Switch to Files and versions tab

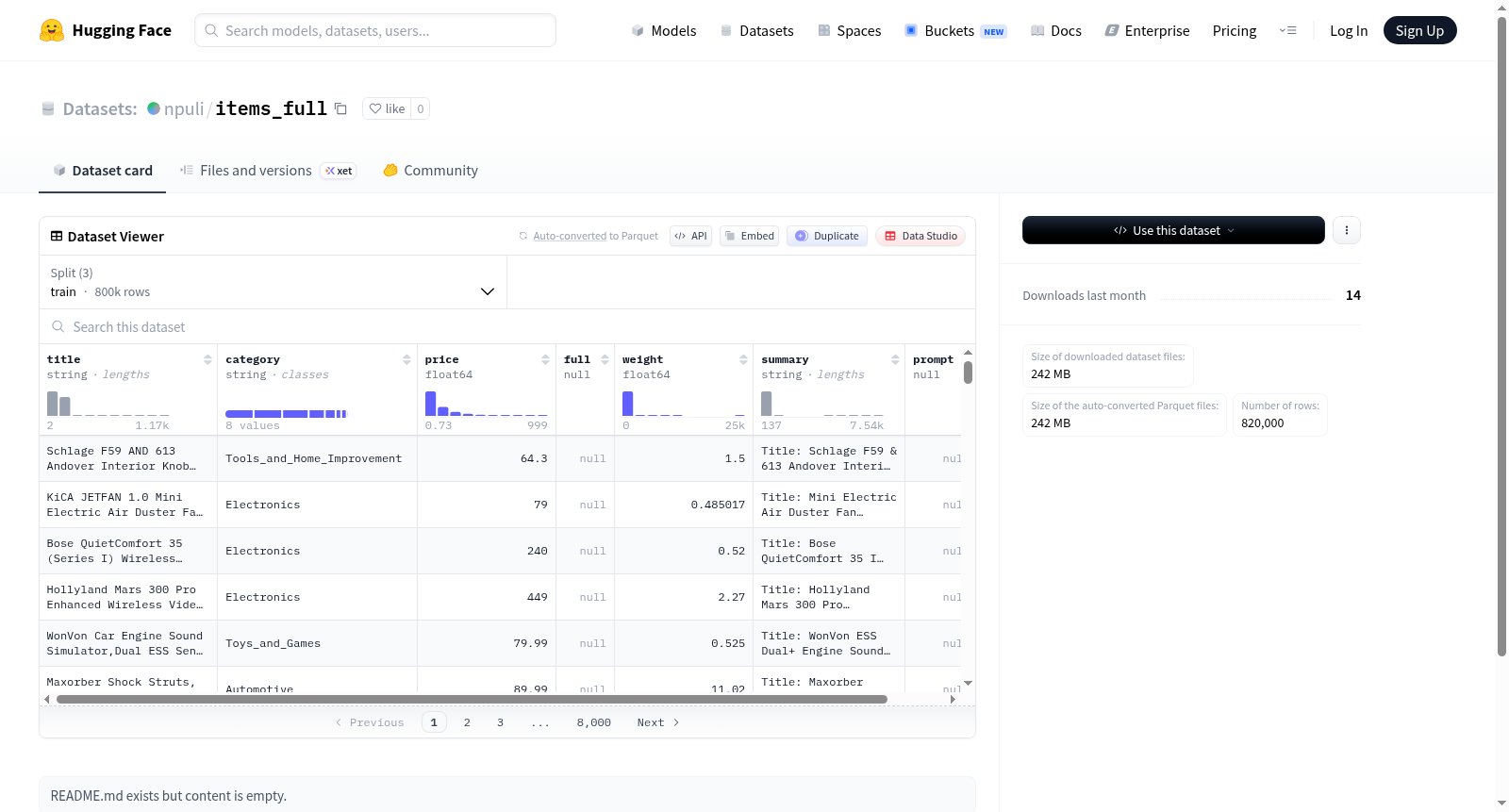click(x=268, y=171)
